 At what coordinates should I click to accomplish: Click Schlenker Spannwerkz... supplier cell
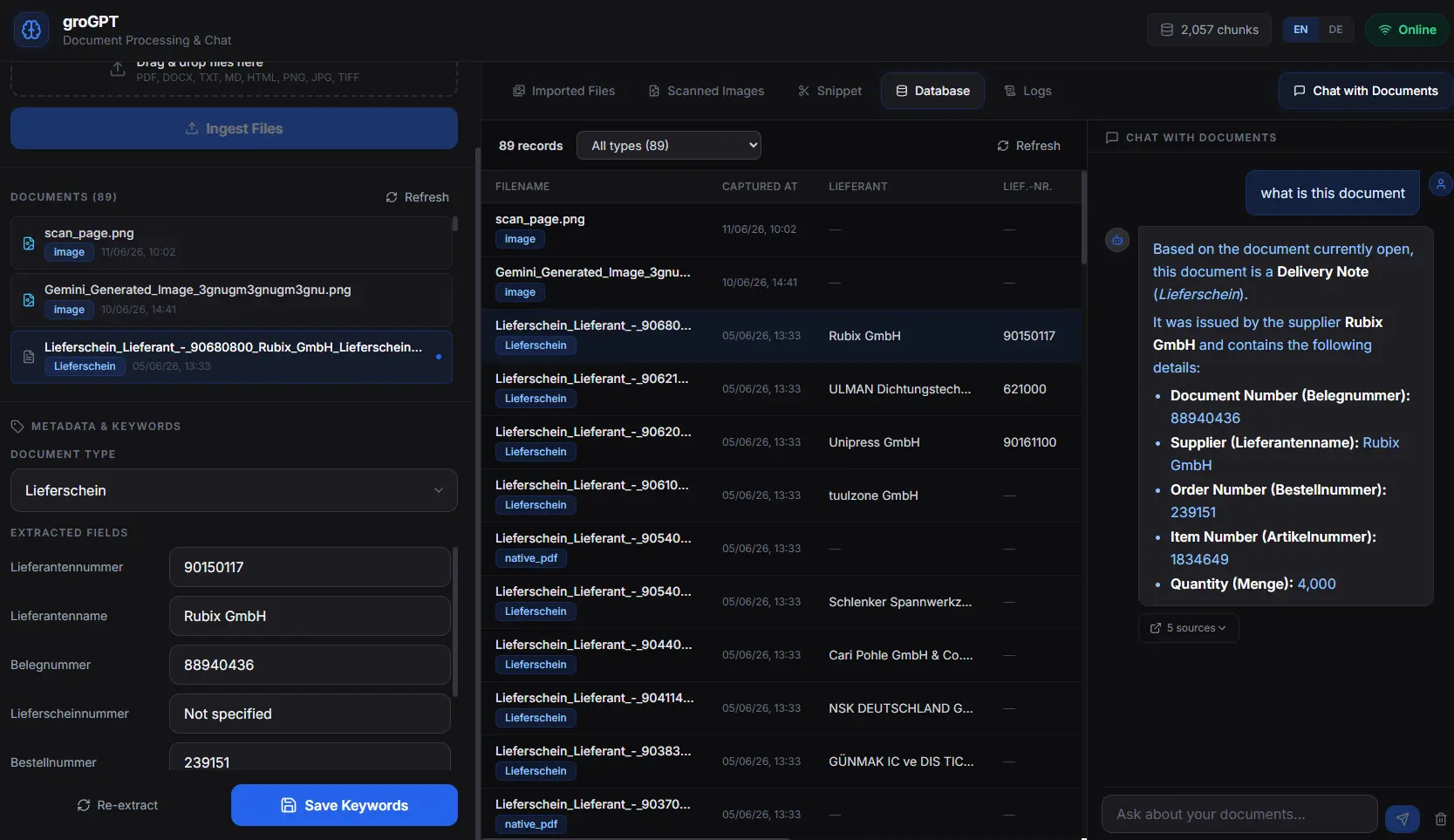tap(900, 602)
